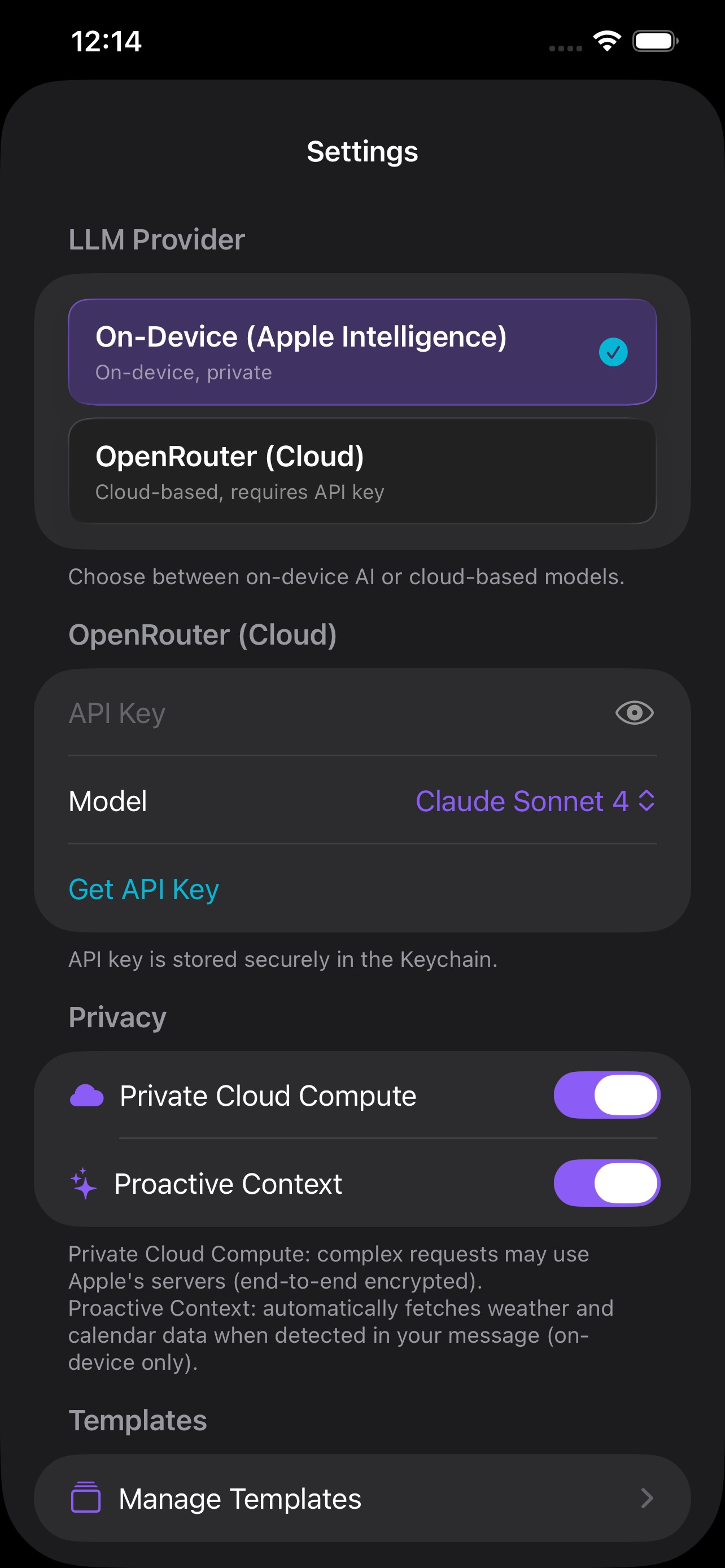725x1568 pixels.
Task: Tap the Settings title at the top
Action: pyautogui.click(x=362, y=151)
